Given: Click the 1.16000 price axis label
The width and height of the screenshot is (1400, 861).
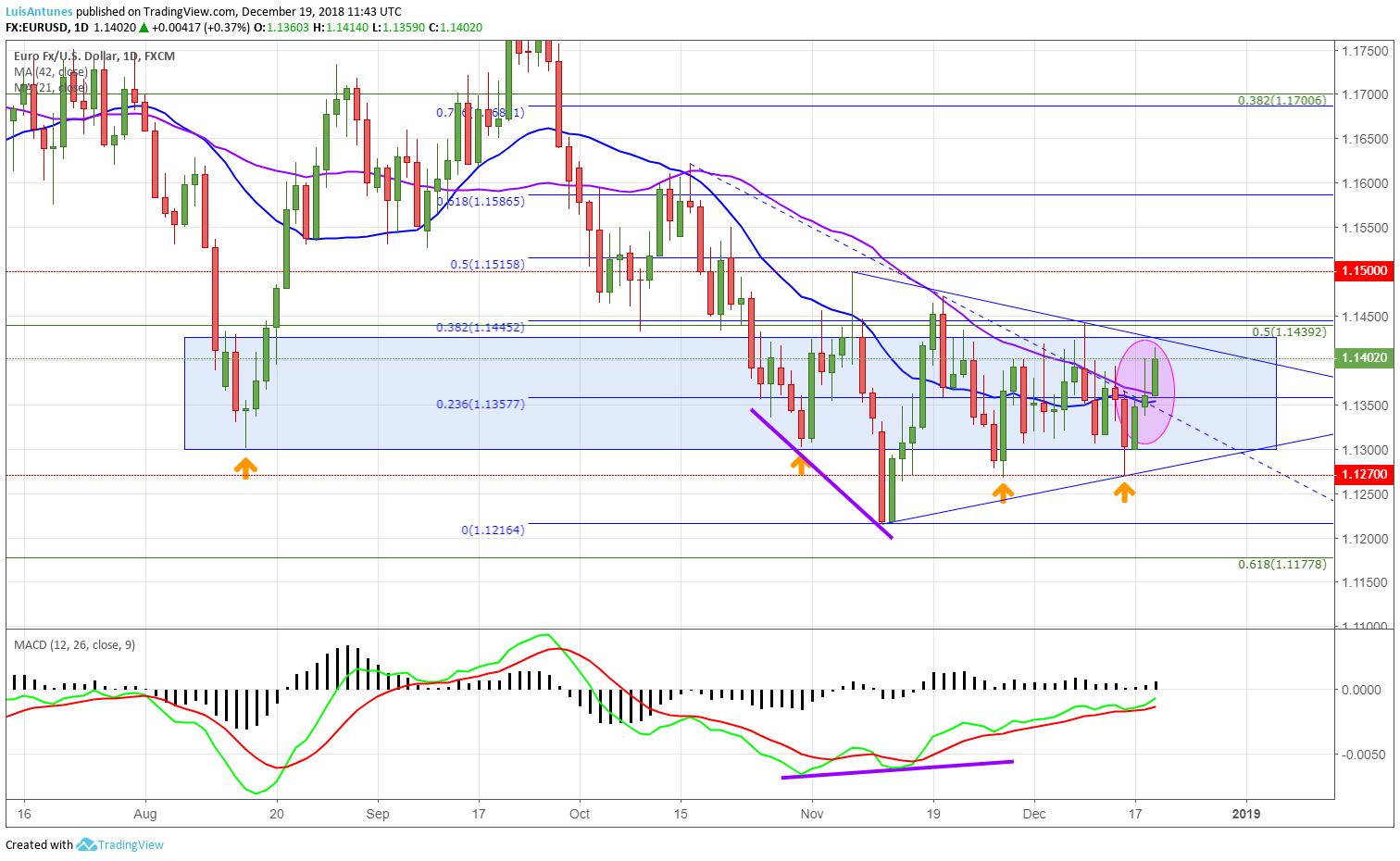Looking at the screenshot, I should (1365, 183).
